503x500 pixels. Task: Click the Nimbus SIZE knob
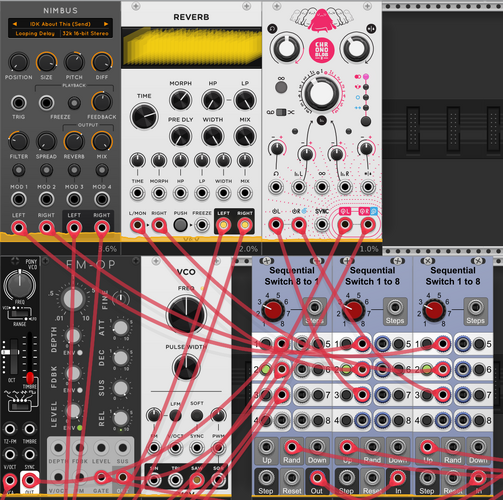click(x=46, y=62)
